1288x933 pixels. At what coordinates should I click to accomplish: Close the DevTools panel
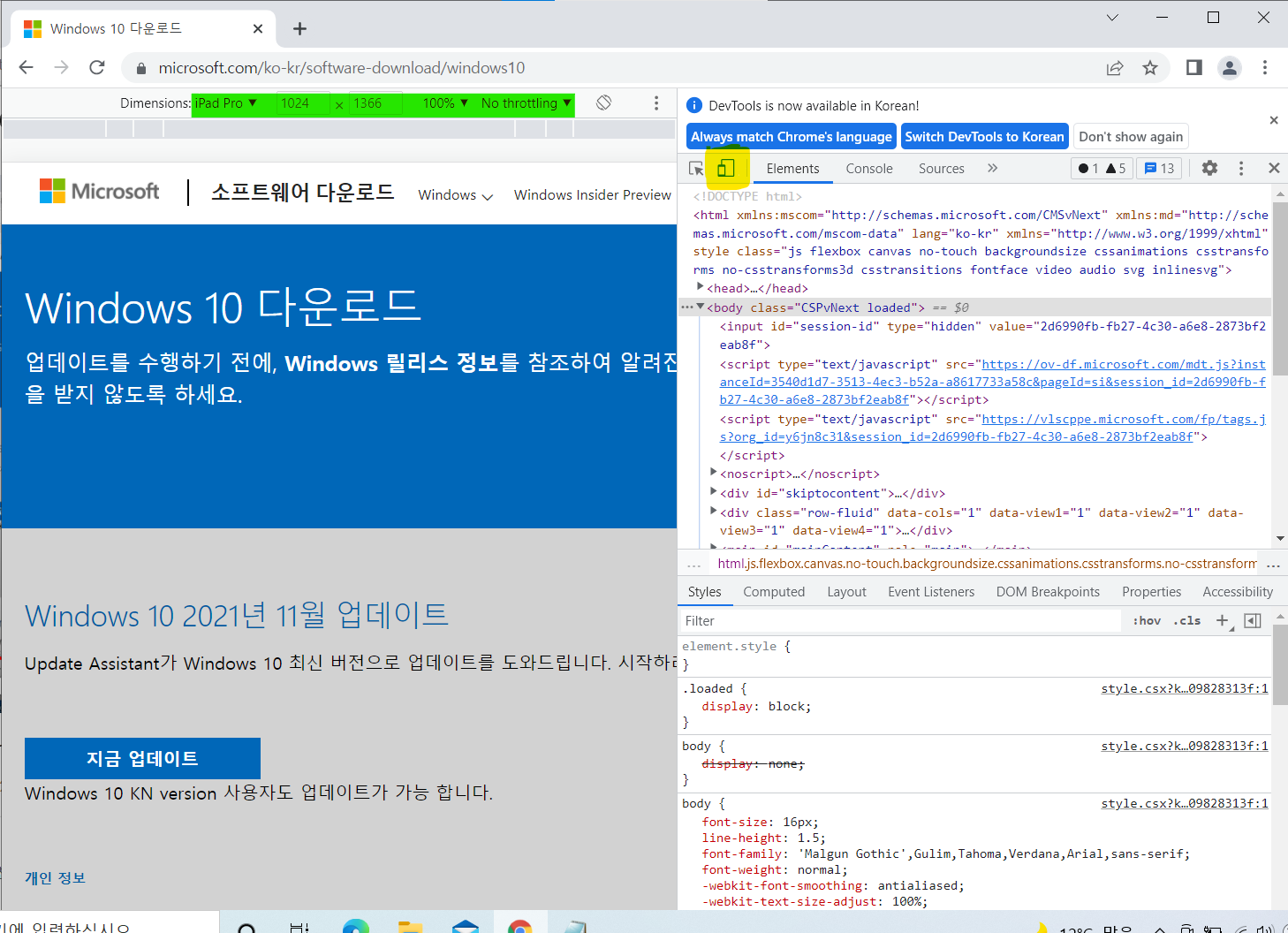(1274, 168)
